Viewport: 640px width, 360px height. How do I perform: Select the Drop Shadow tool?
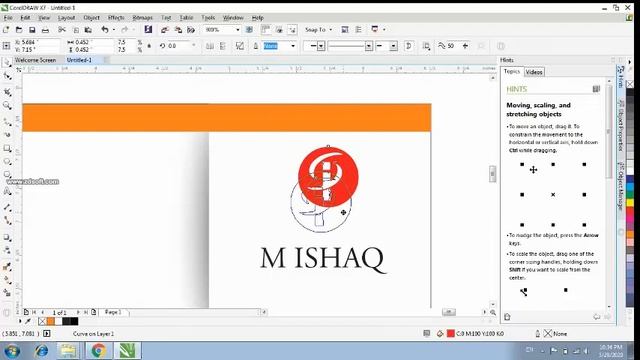7,237
